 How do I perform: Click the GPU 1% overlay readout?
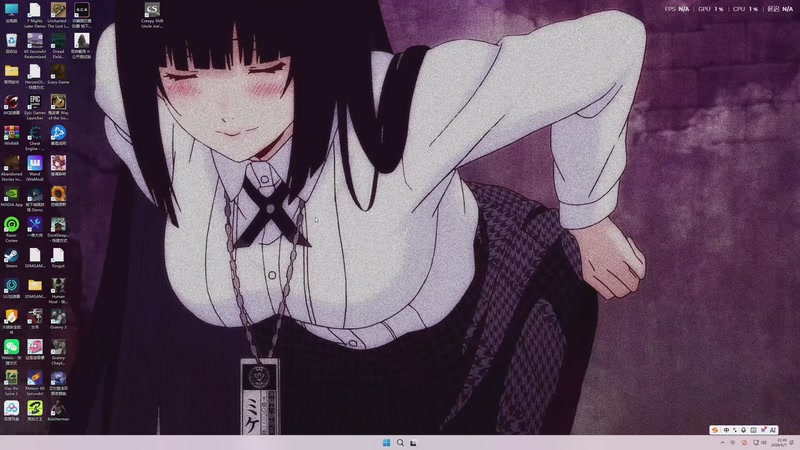tap(711, 9)
